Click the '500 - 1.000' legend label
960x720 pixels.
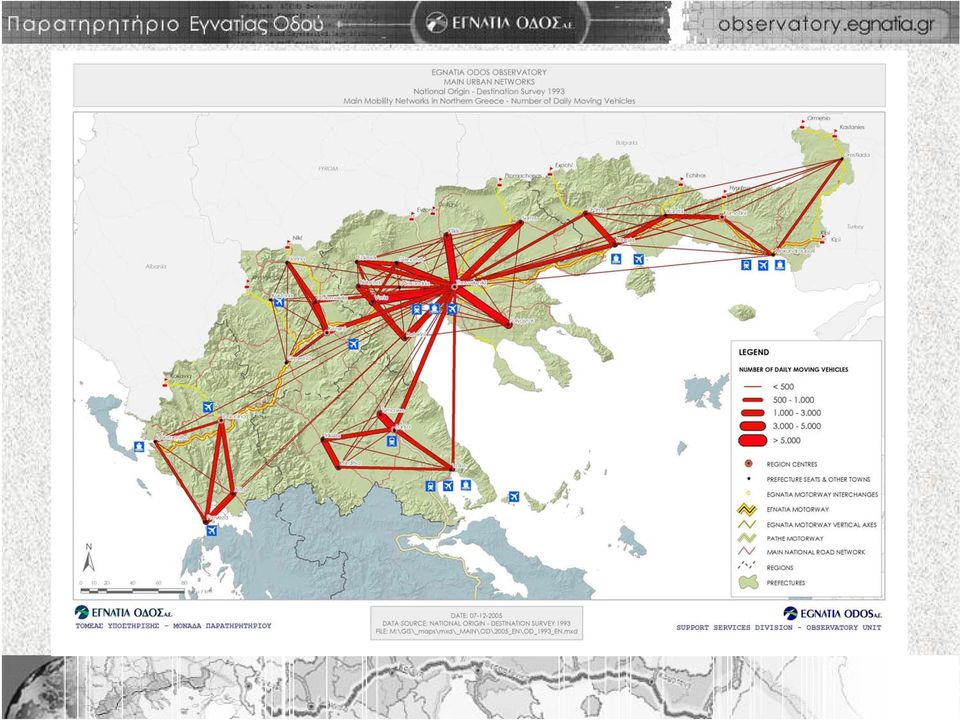point(793,400)
